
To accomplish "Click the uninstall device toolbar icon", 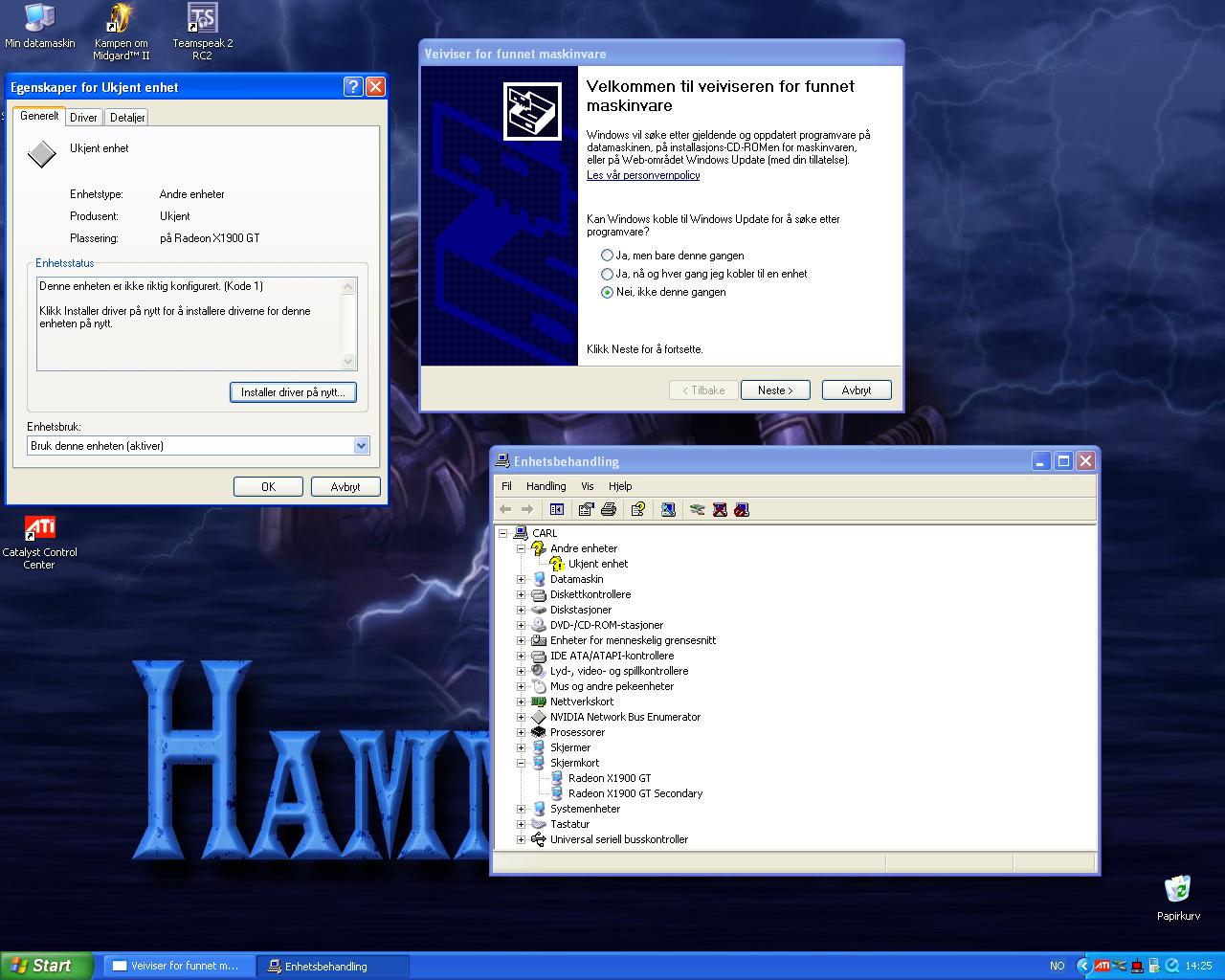I will click(x=720, y=510).
